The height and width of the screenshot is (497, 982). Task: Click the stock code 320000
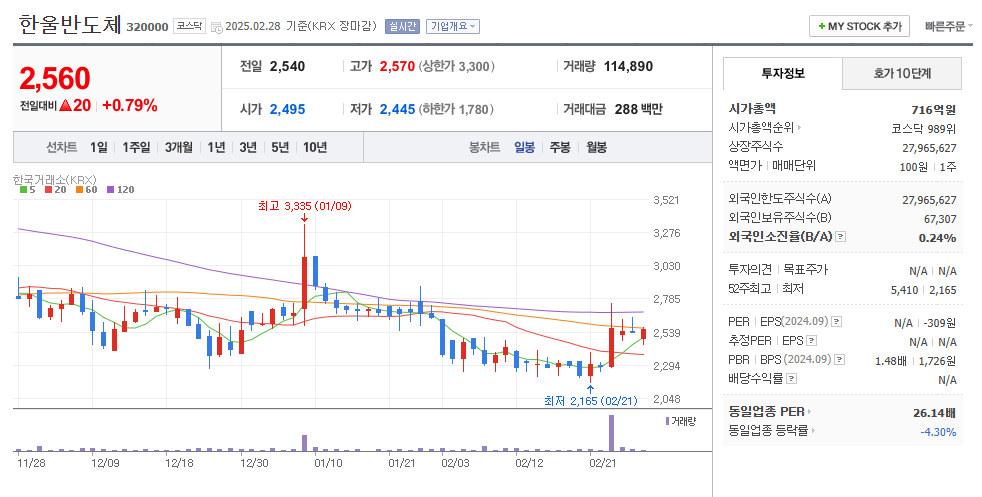(147, 27)
